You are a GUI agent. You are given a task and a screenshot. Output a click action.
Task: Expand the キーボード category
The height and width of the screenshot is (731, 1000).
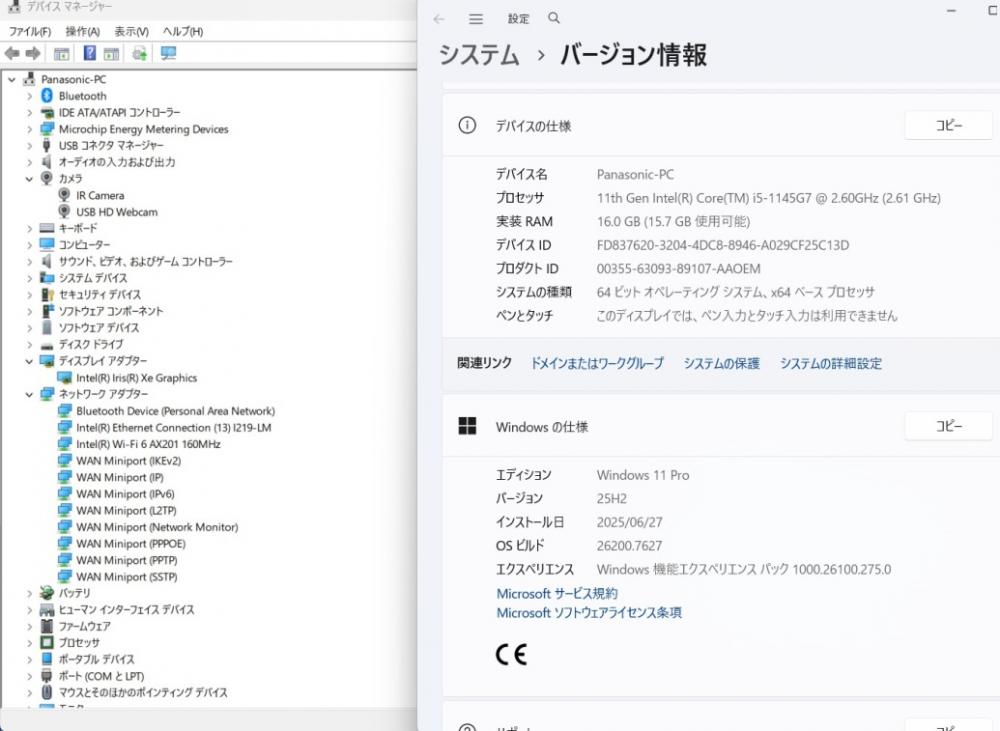tap(29, 228)
